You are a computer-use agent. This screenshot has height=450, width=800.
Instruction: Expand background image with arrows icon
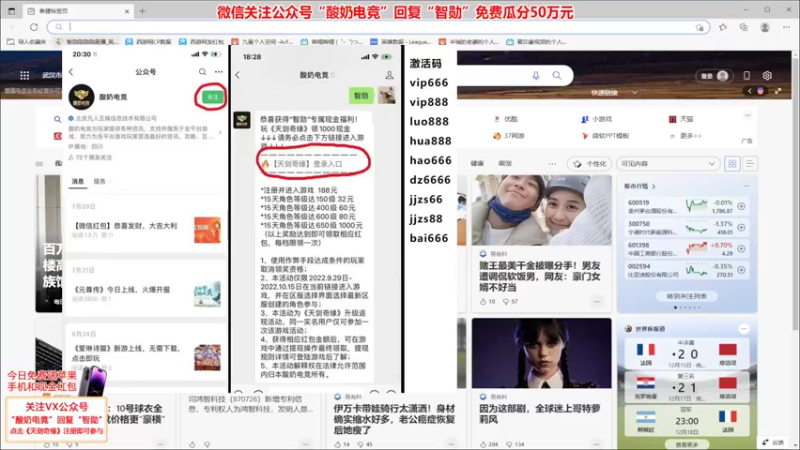point(778,91)
